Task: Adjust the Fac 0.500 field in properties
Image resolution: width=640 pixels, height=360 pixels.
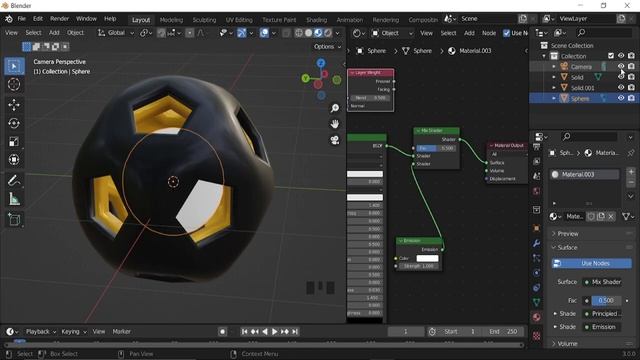Action: tap(606, 300)
